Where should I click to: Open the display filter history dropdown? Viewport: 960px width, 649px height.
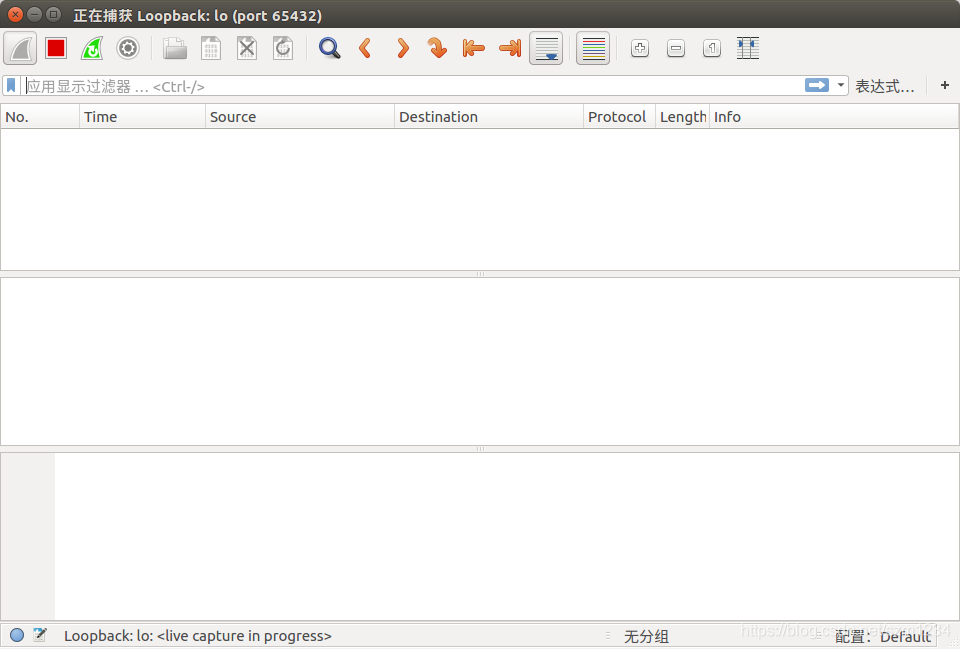pos(838,86)
